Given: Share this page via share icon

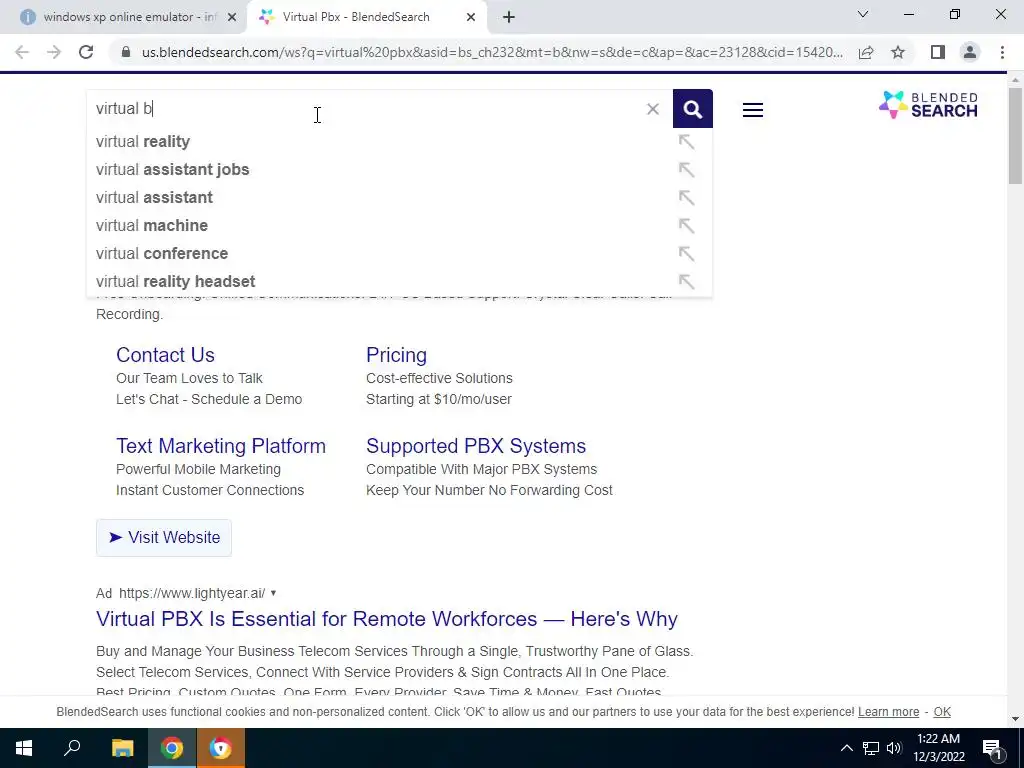Looking at the screenshot, I should (x=866, y=52).
